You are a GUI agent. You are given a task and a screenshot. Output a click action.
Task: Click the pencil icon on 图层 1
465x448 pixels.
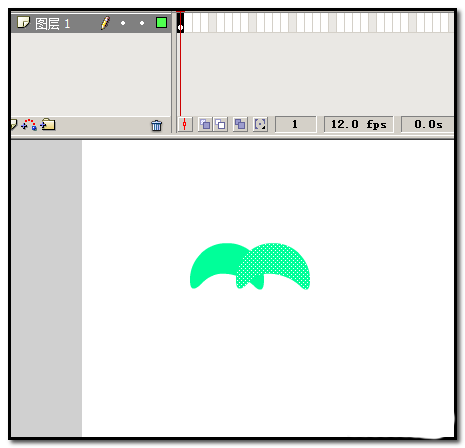[105, 23]
